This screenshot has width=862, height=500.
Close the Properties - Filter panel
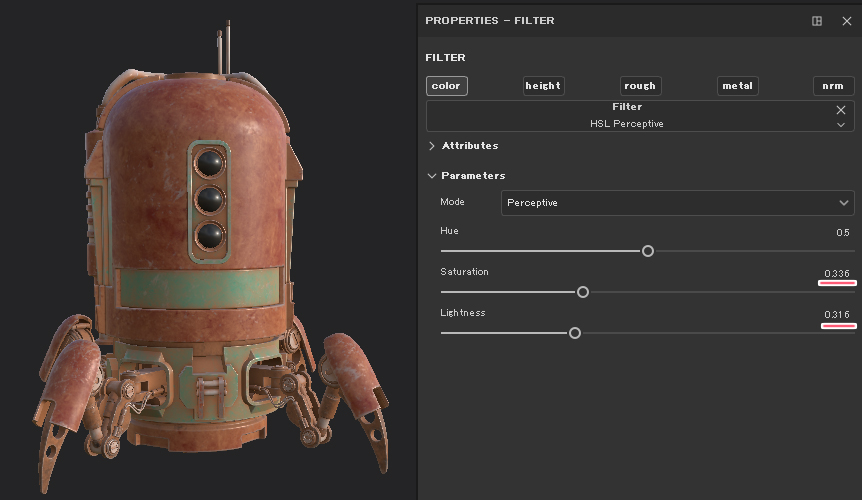tap(846, 21)
